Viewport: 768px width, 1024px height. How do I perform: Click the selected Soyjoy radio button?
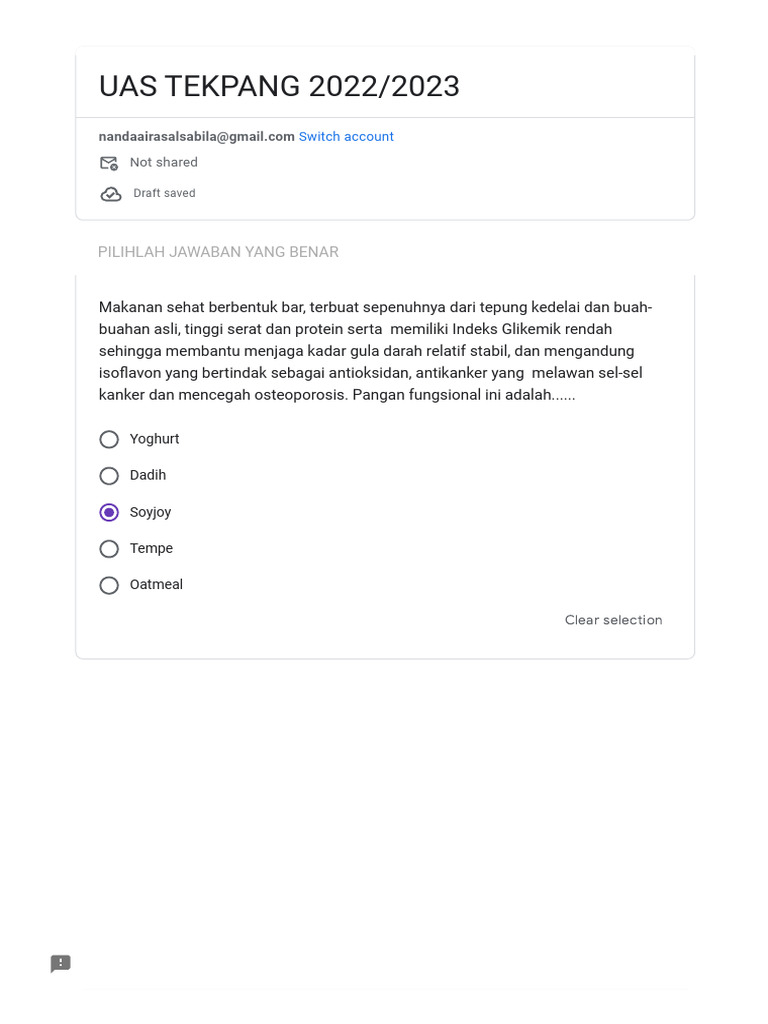point(109,512)
